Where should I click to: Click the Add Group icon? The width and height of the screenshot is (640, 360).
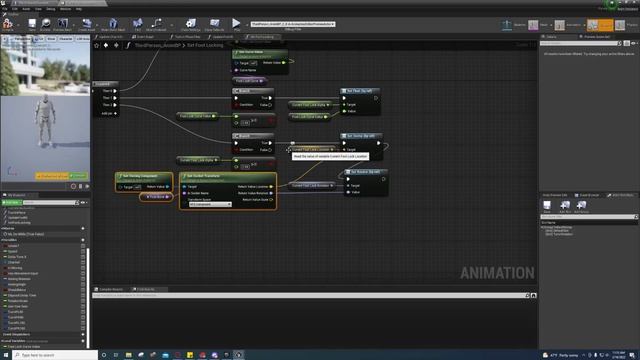pyautogui.click(x=581, y=206)
